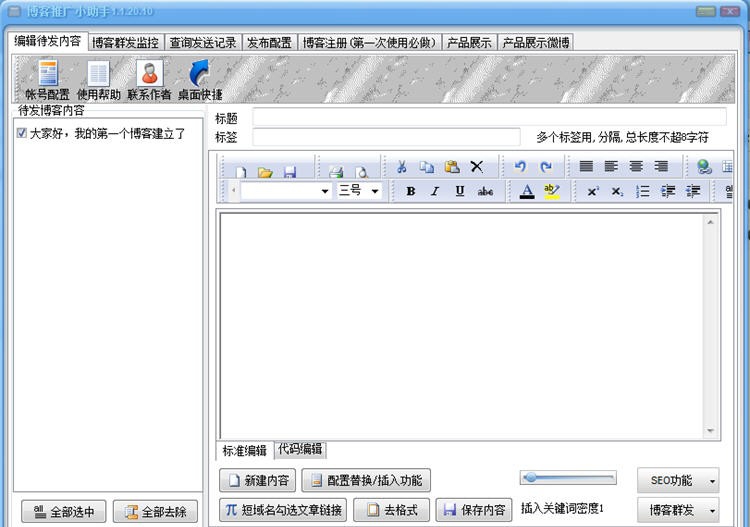The width and height of the screenshot is (750, 527).
Task: Click the delete X icon in toolbar
Action: click(x=476, y=166)
